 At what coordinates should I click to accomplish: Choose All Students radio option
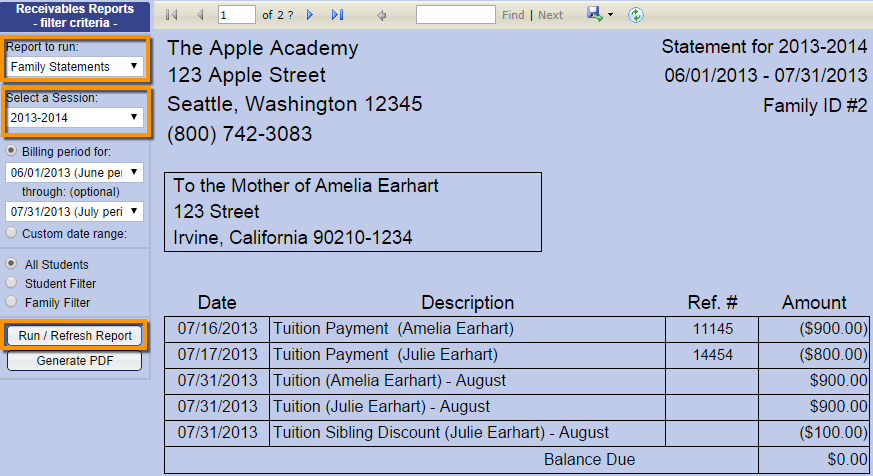tap(12, 264)
